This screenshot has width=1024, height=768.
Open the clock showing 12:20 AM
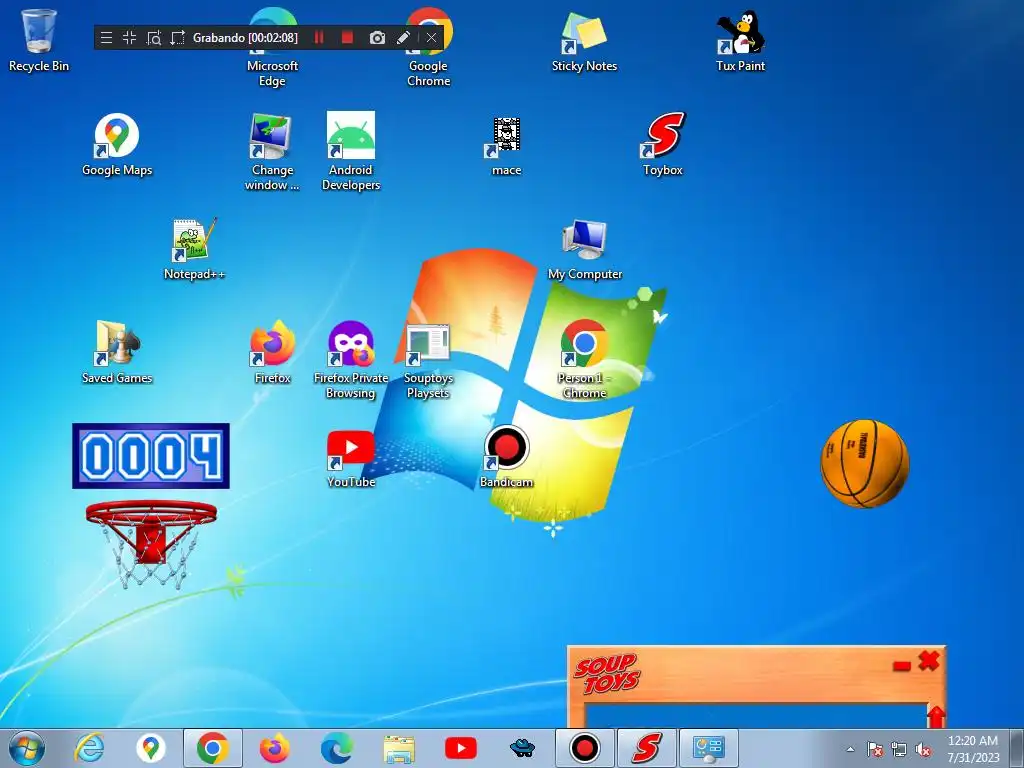click(973, 749)
